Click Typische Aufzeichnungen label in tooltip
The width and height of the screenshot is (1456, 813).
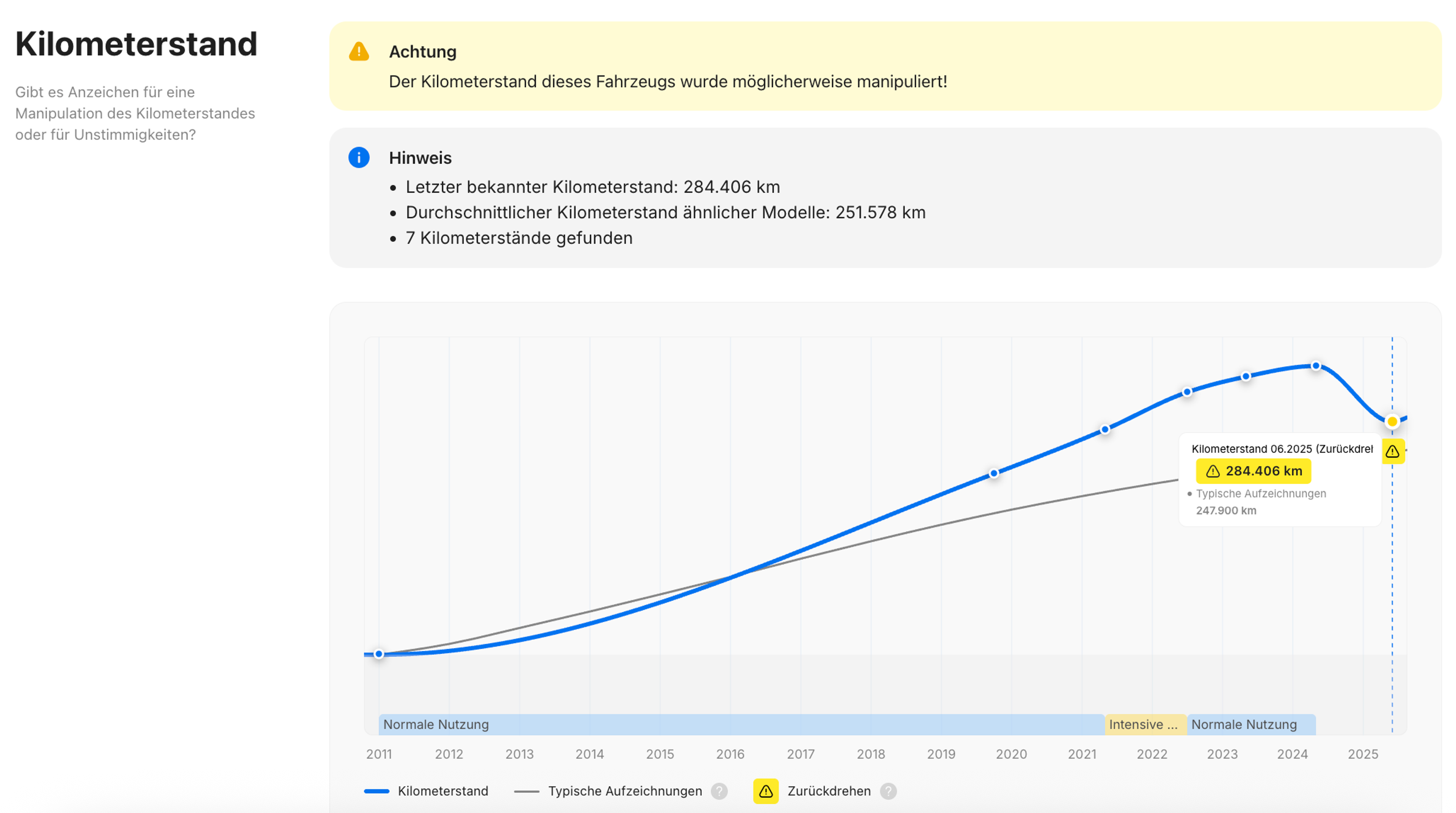tap(1261, 494)
